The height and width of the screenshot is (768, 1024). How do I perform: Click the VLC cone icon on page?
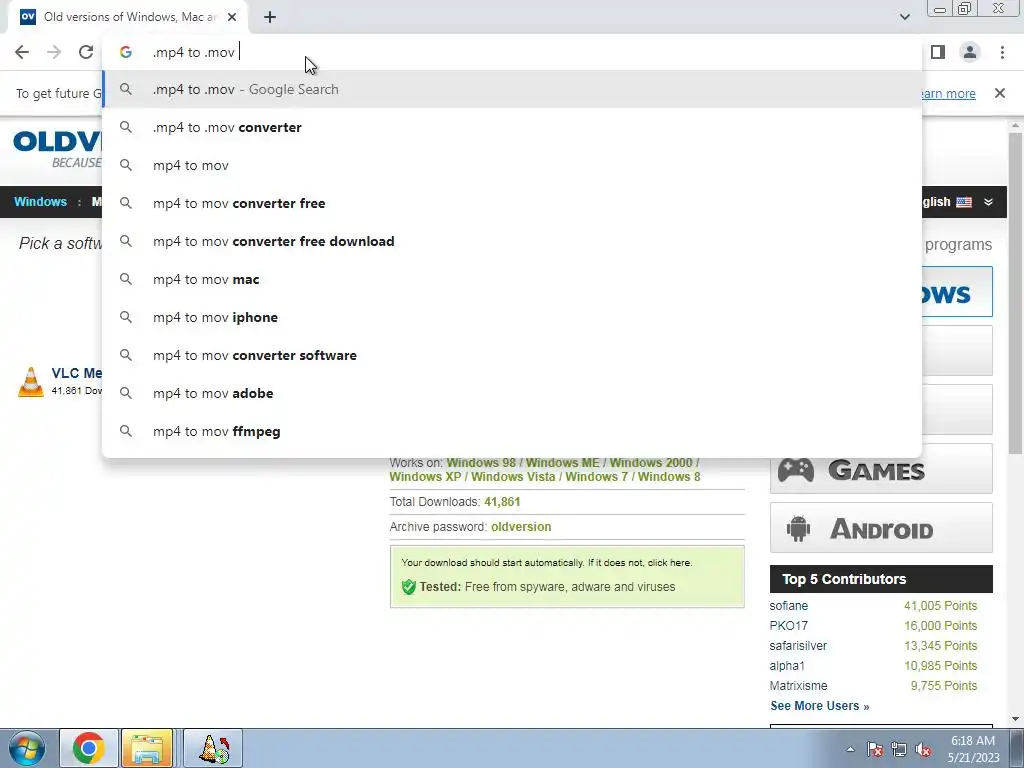pyautogui.click(x=31, y=381)
